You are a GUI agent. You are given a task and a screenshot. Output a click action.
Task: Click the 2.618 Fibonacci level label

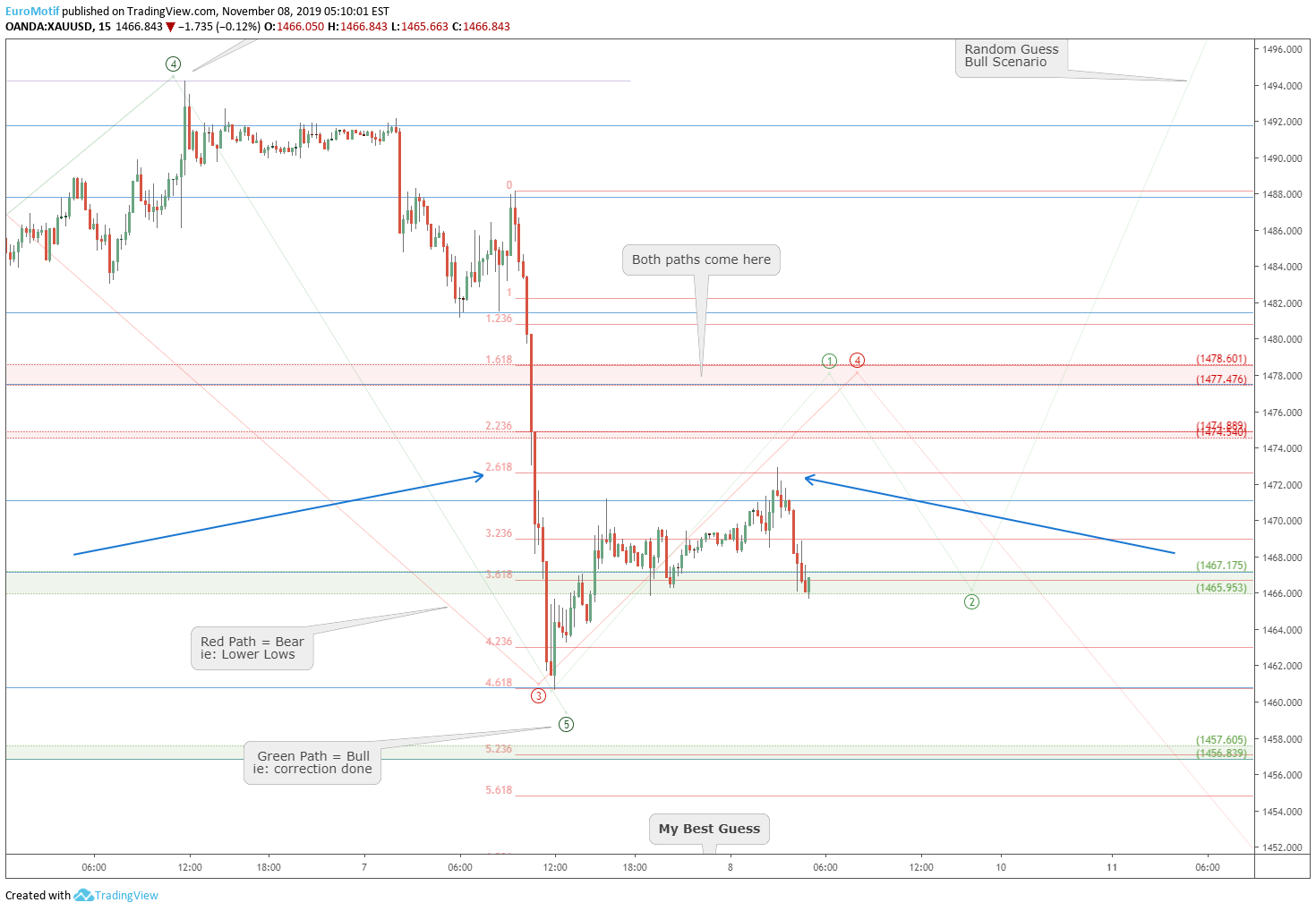click(499, 467)
